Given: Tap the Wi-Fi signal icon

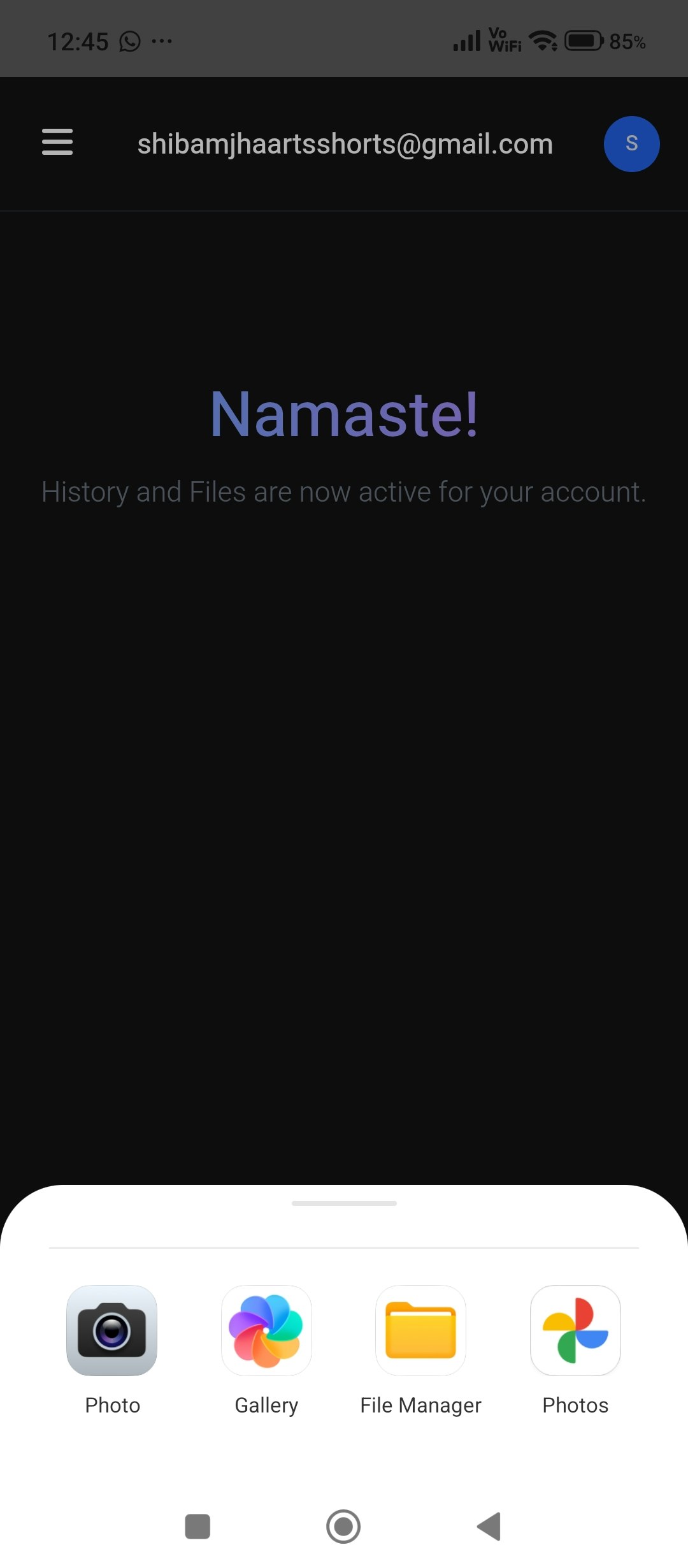Looking at the screenshot, I should coord(543,41).
